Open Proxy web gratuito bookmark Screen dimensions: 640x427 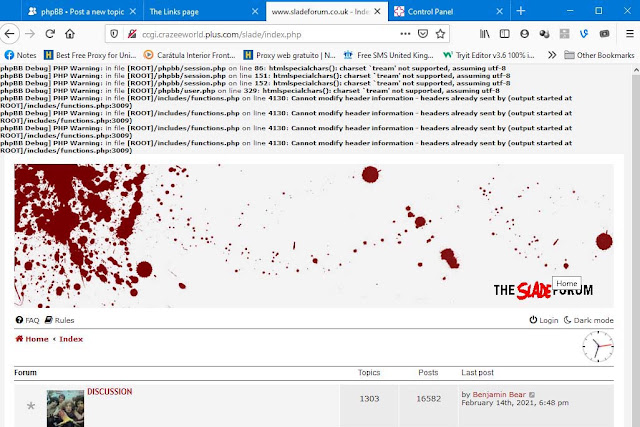coord(289,55)
